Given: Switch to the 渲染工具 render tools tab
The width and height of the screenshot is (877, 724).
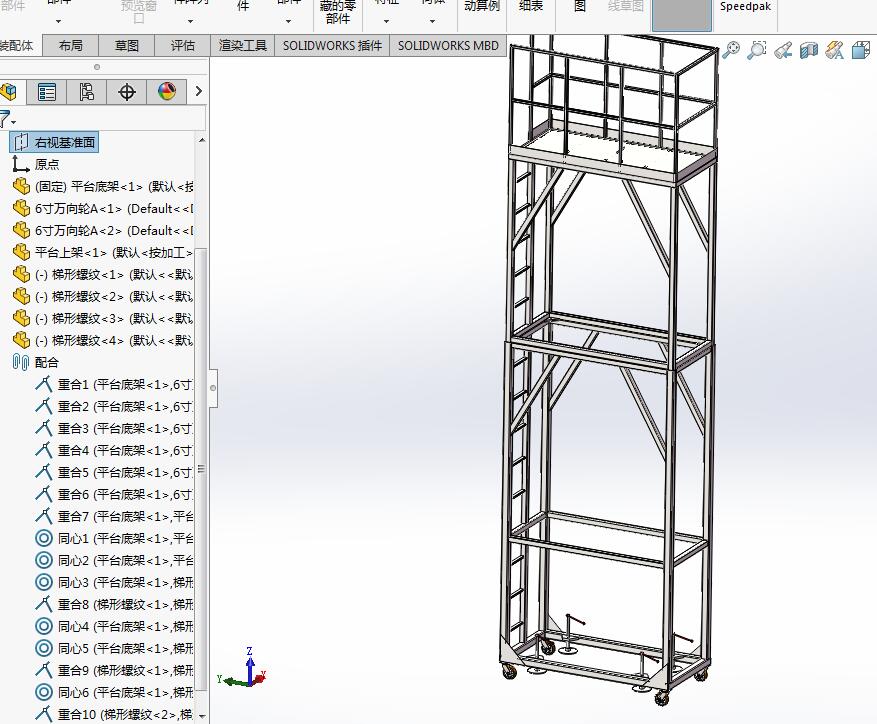Looking at the screenshot, I should [243, 45].
